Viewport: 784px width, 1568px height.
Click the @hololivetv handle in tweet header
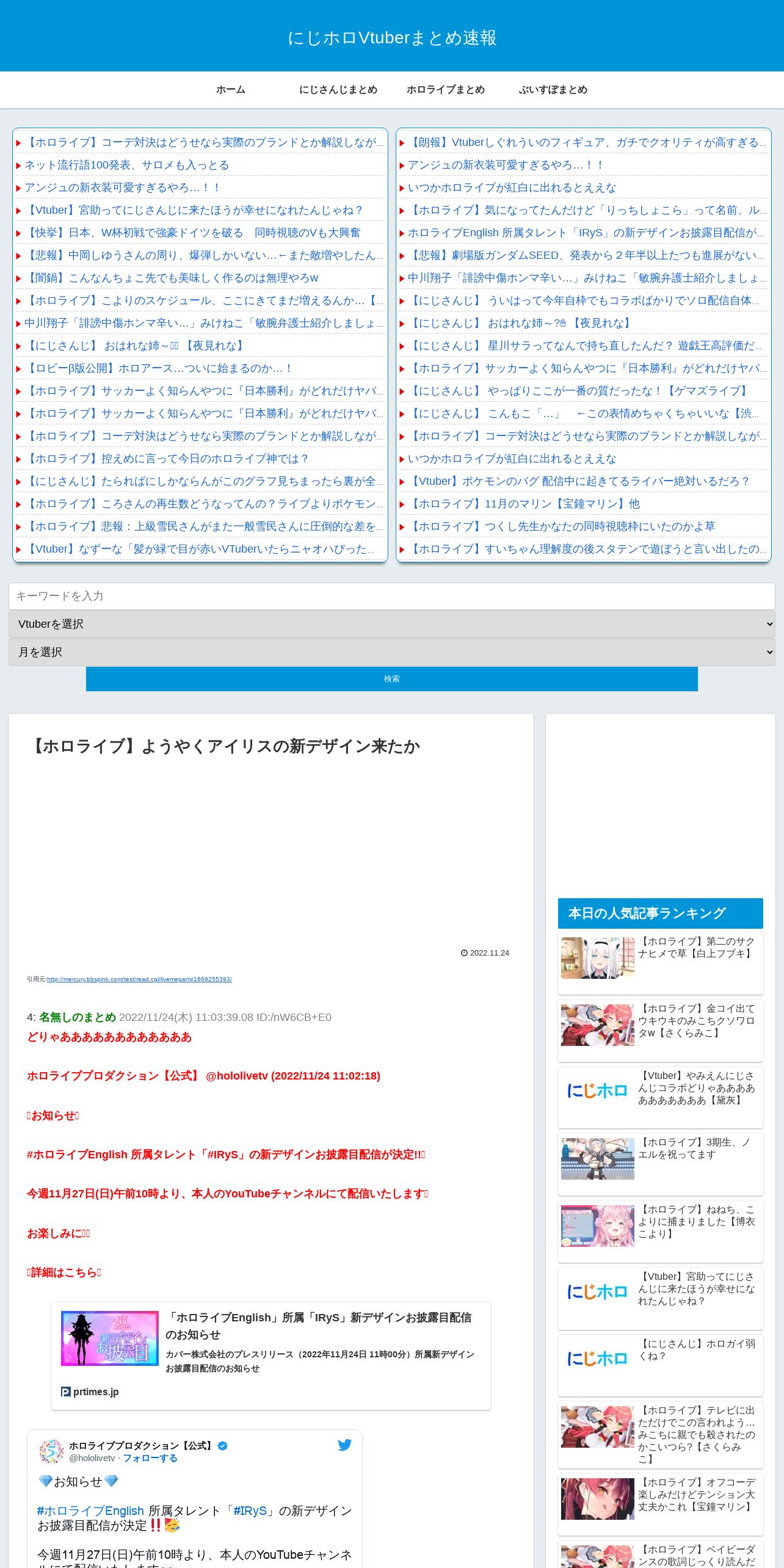click(92, 1457)
